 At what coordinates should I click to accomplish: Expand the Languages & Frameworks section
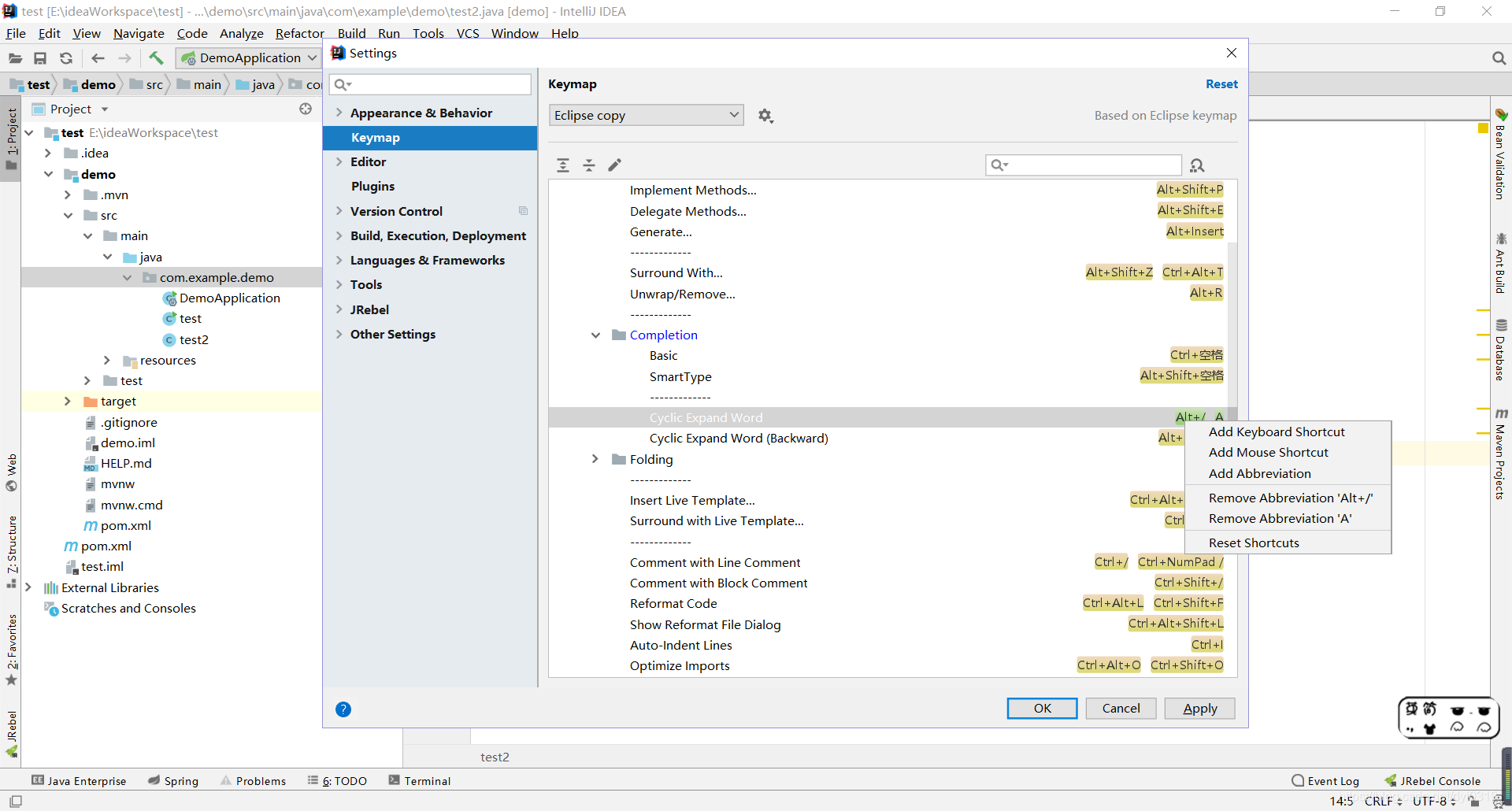(339, 261)
